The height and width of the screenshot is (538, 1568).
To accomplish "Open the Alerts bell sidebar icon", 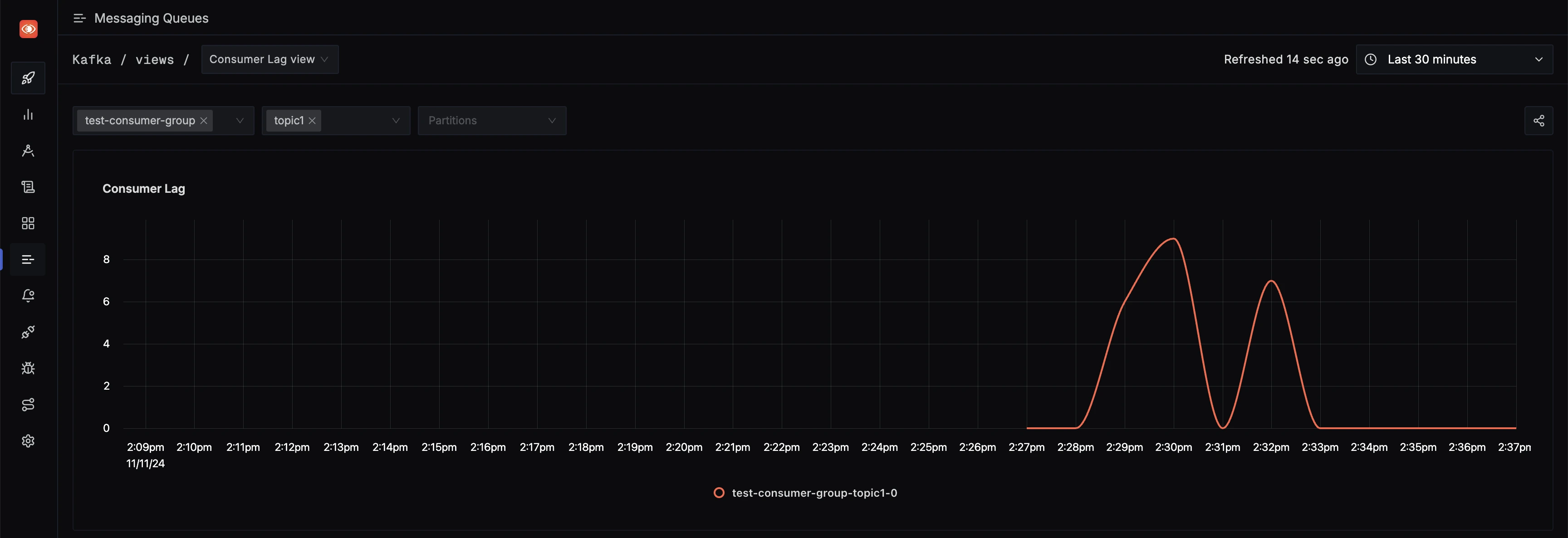I will [28, 296].
